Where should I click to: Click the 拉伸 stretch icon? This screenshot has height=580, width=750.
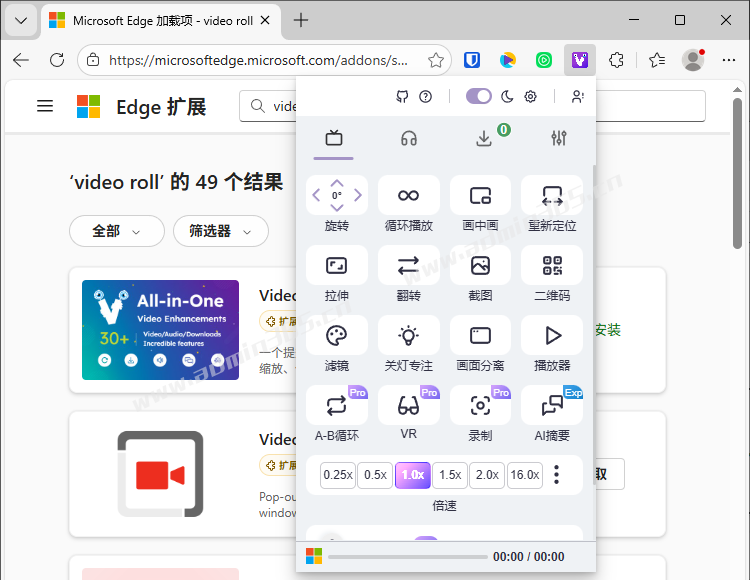tap(336, 266)
